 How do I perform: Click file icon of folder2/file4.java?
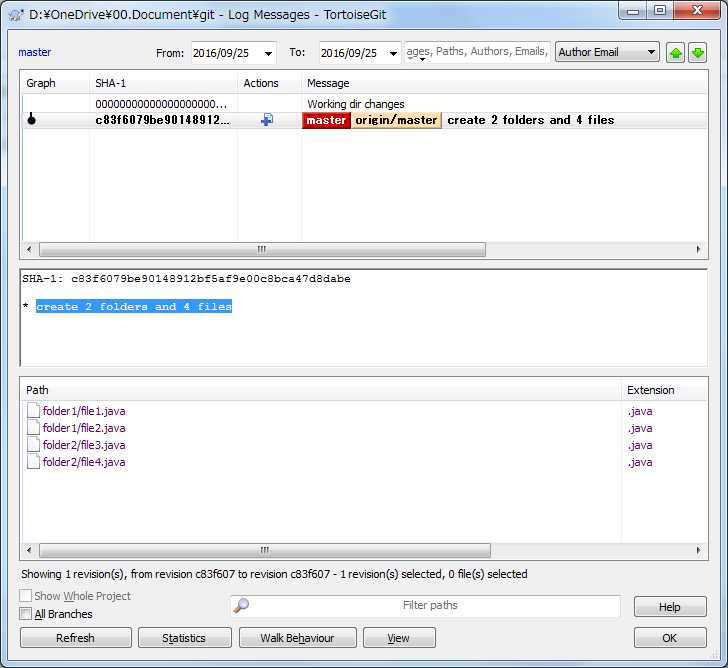(33, 461)
